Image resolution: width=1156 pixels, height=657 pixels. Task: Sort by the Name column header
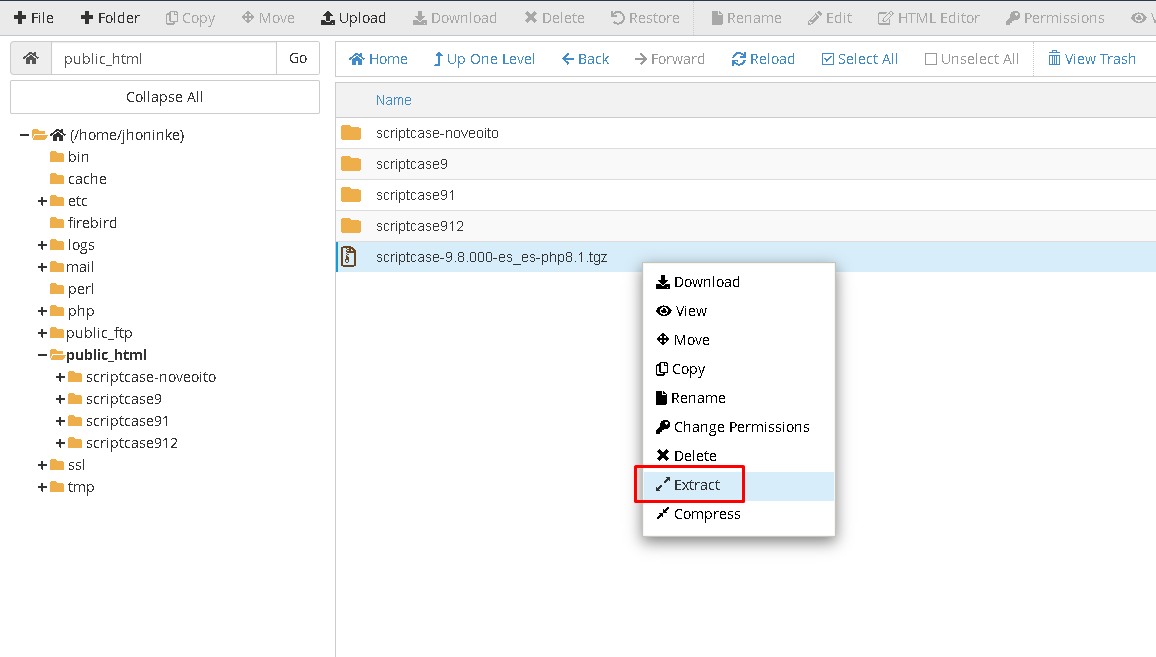394,100
